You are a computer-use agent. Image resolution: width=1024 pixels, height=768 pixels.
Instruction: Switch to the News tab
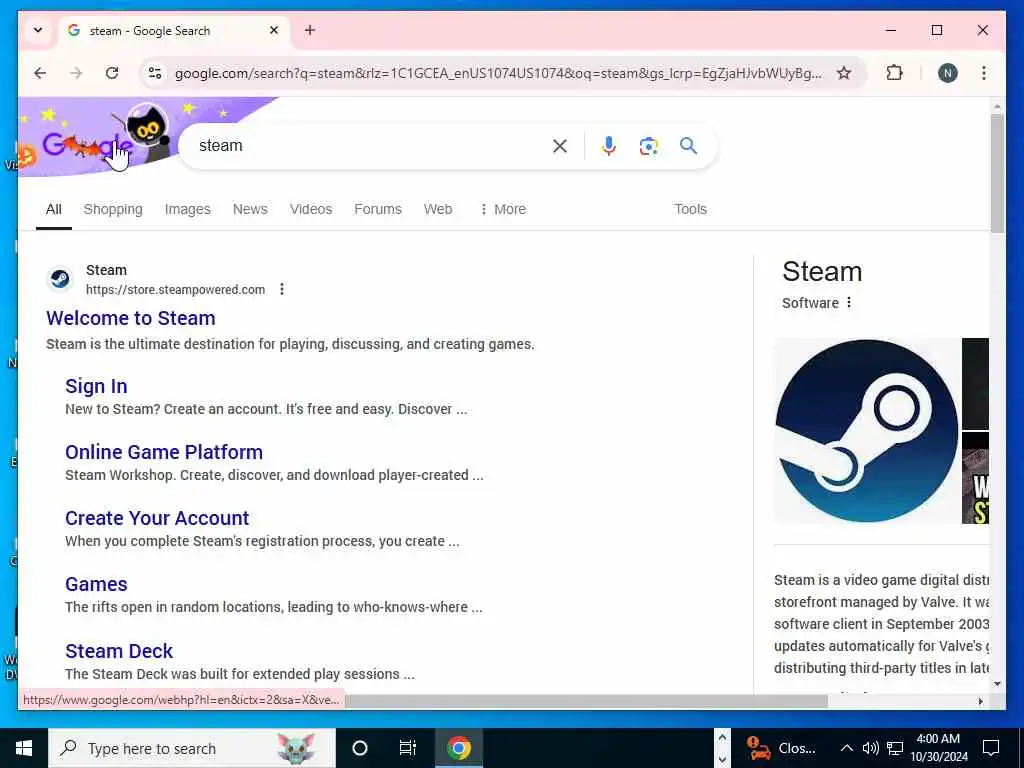click(250, 209)
